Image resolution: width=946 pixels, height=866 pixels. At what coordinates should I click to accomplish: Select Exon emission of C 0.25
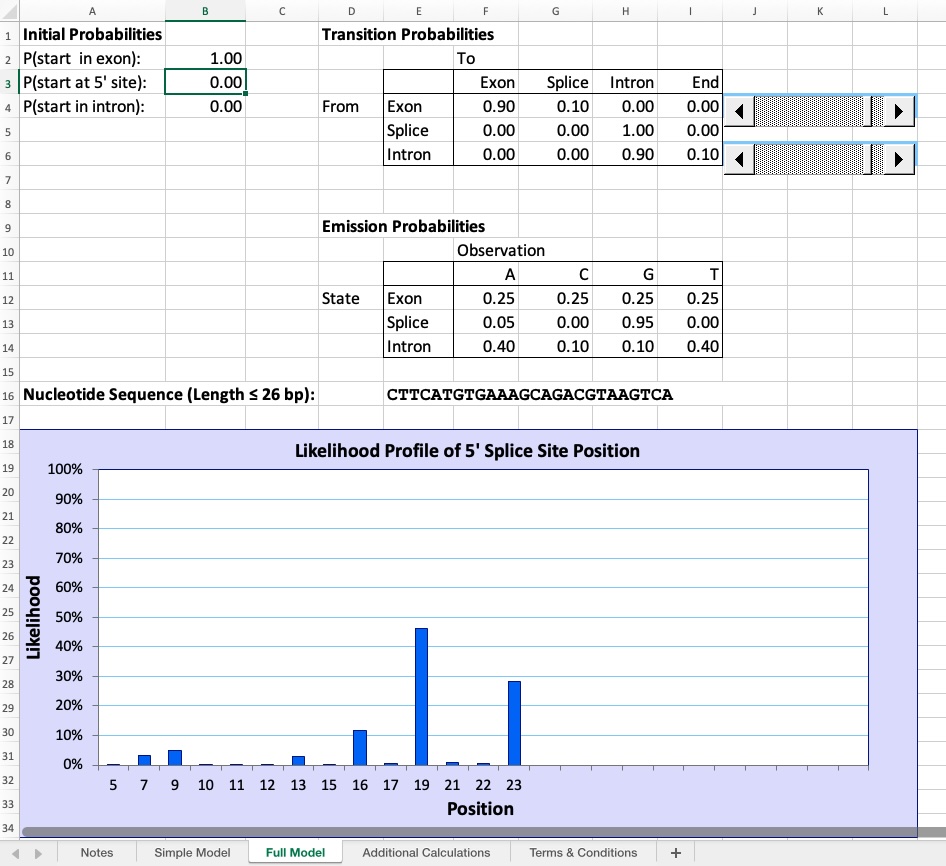pos(555,299)
